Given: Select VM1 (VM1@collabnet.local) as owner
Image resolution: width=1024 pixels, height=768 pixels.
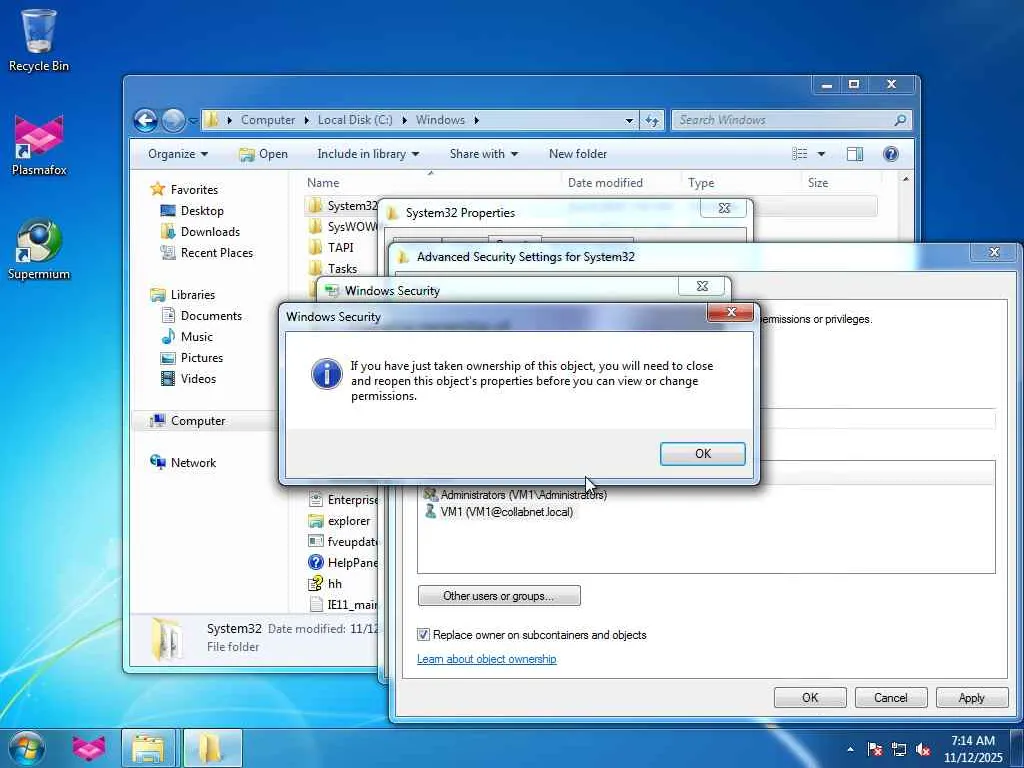Looking at the screenshot, I should 506,512.
